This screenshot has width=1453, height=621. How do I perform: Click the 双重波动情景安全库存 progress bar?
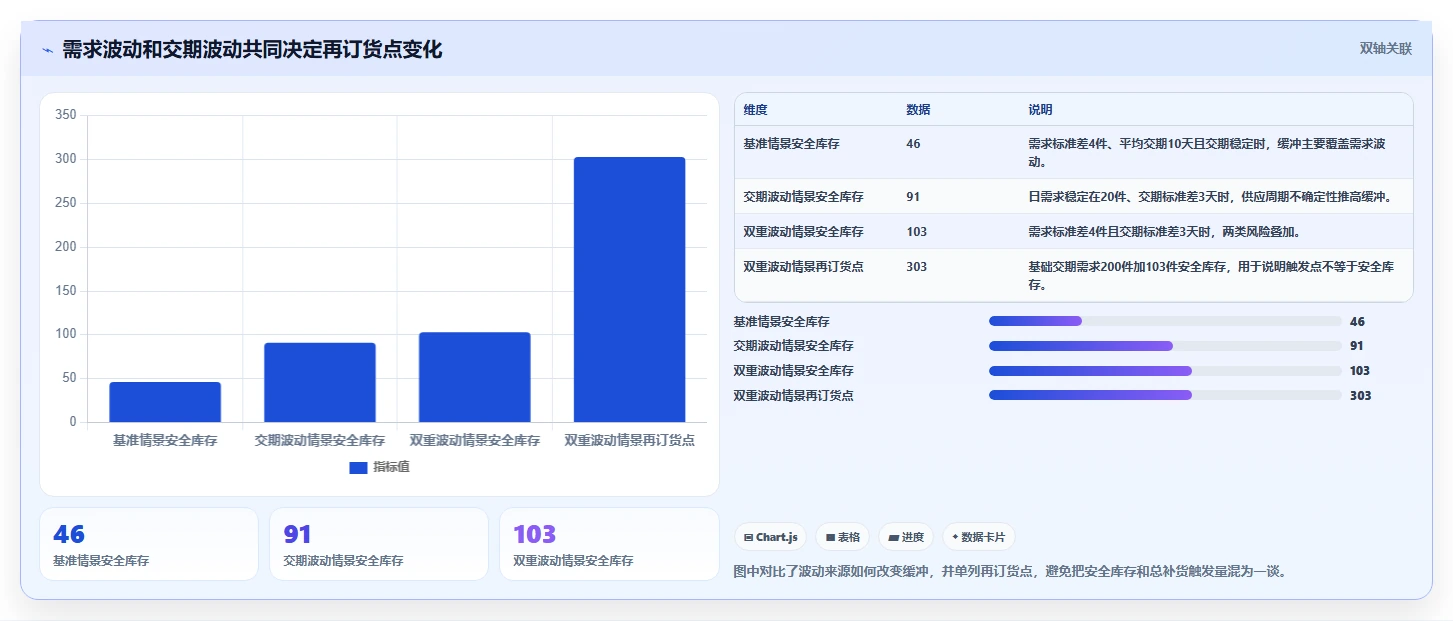1165,371
